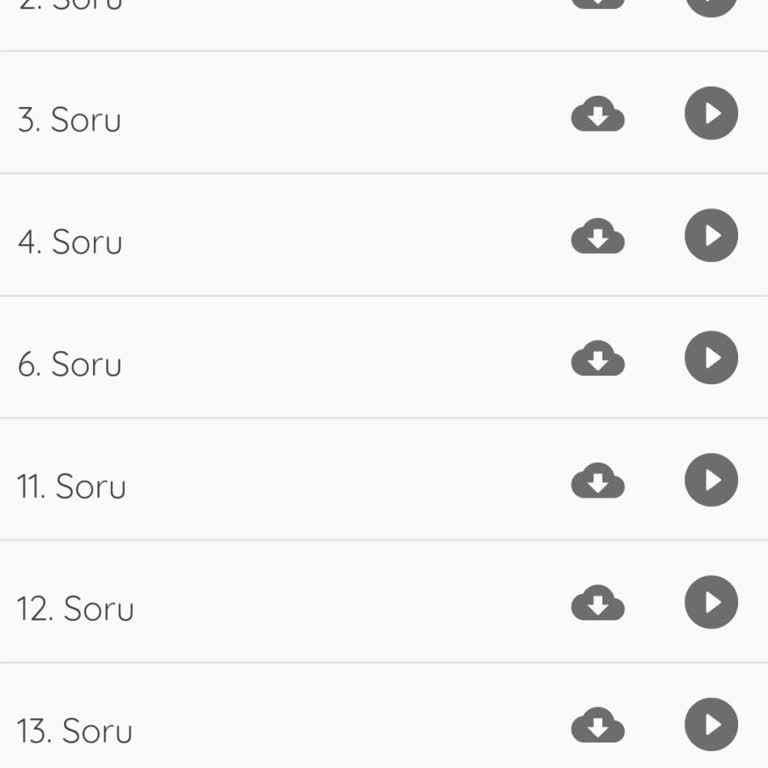
Task: Download the partially visible 2. Soru item
Action: click(598, 4)
